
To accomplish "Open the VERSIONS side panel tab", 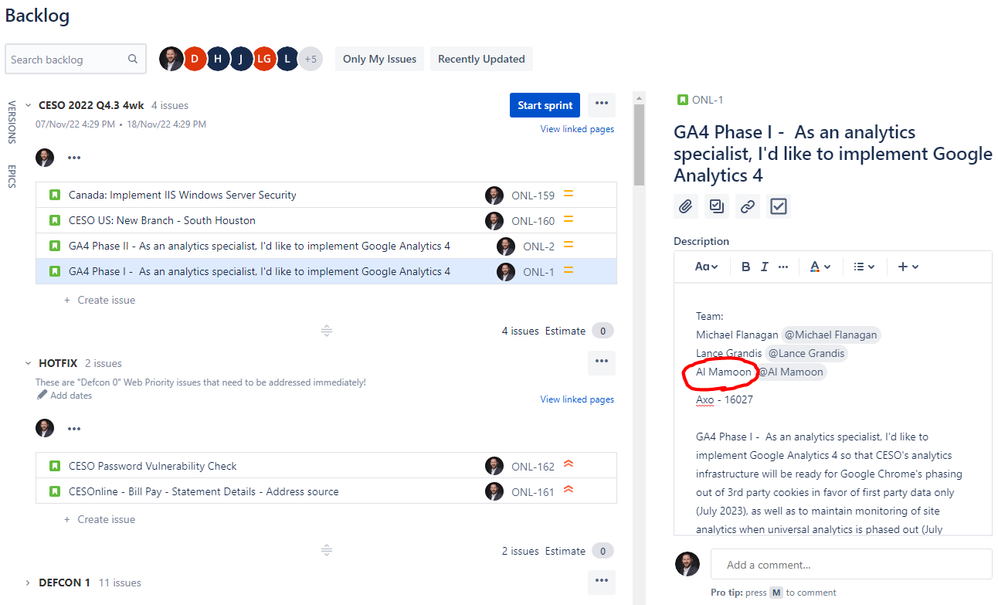I will [x=11, y=122].
